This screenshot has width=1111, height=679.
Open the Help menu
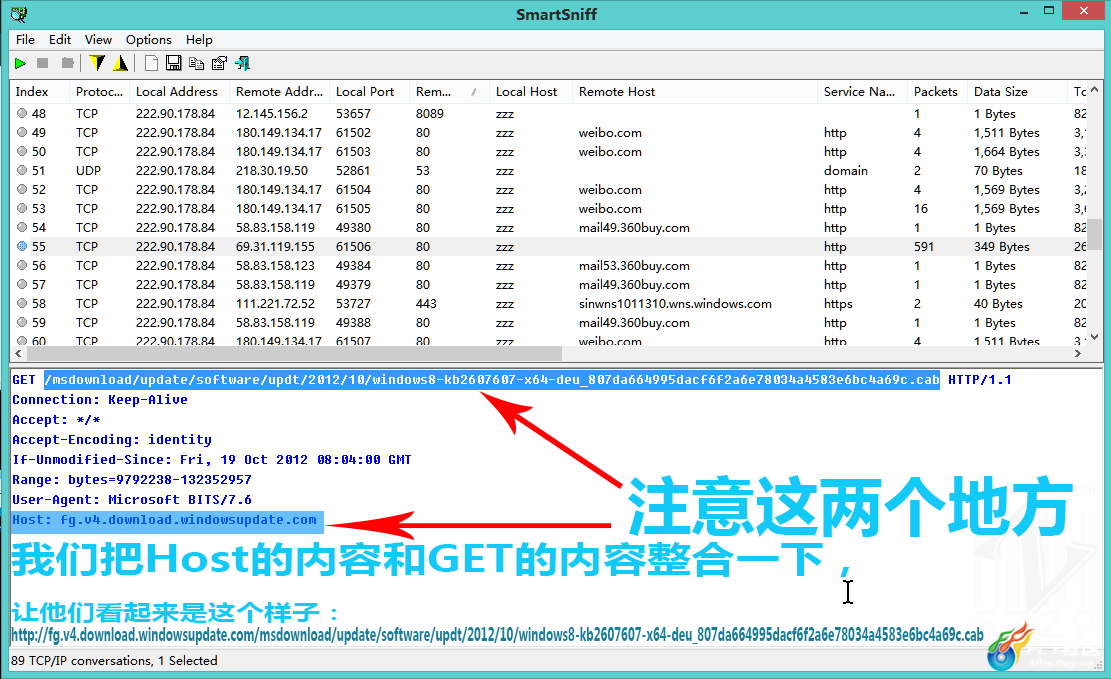tap(199, 40)
